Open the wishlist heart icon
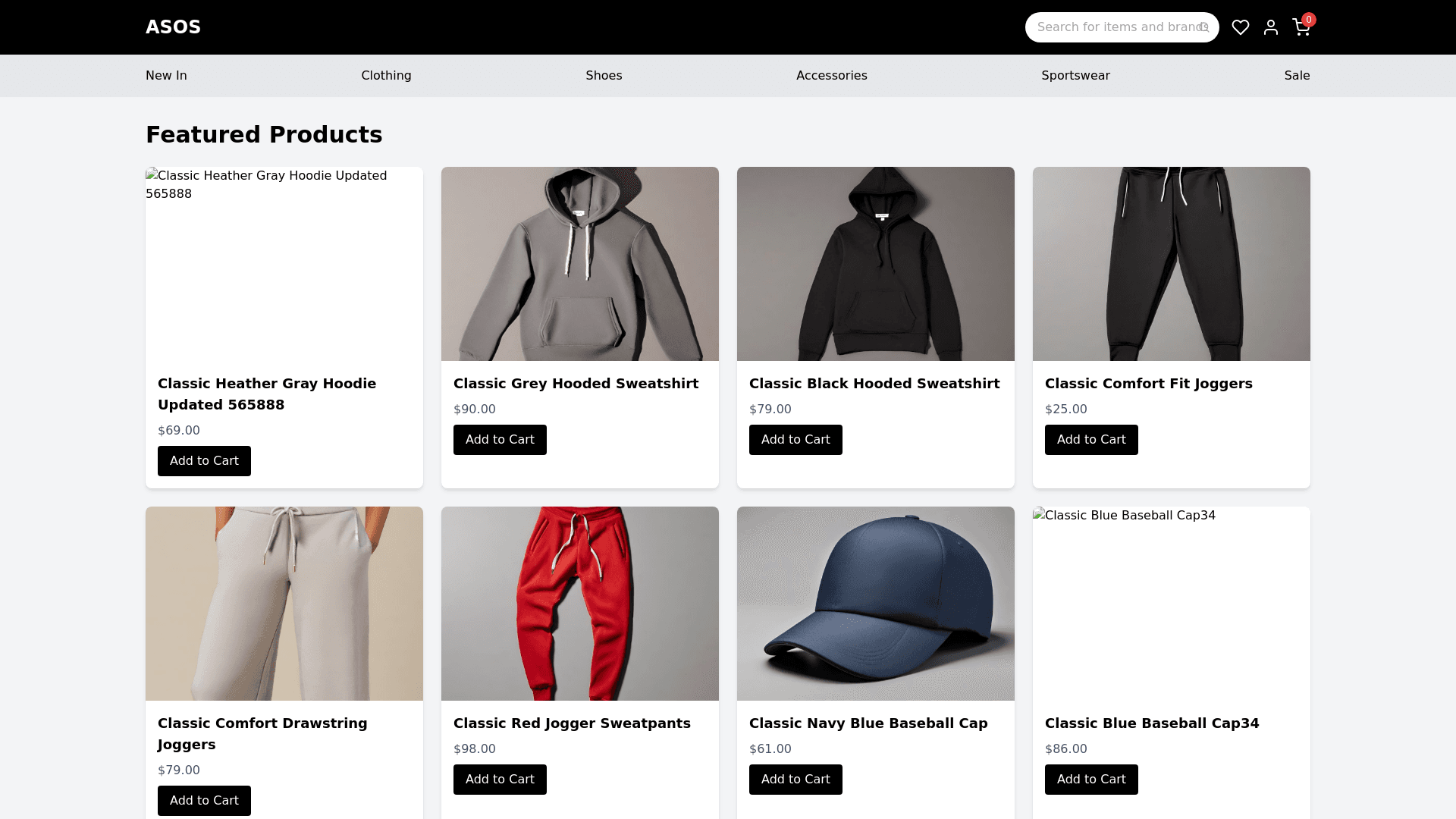1456x819 pixels. click(1241, 27)
